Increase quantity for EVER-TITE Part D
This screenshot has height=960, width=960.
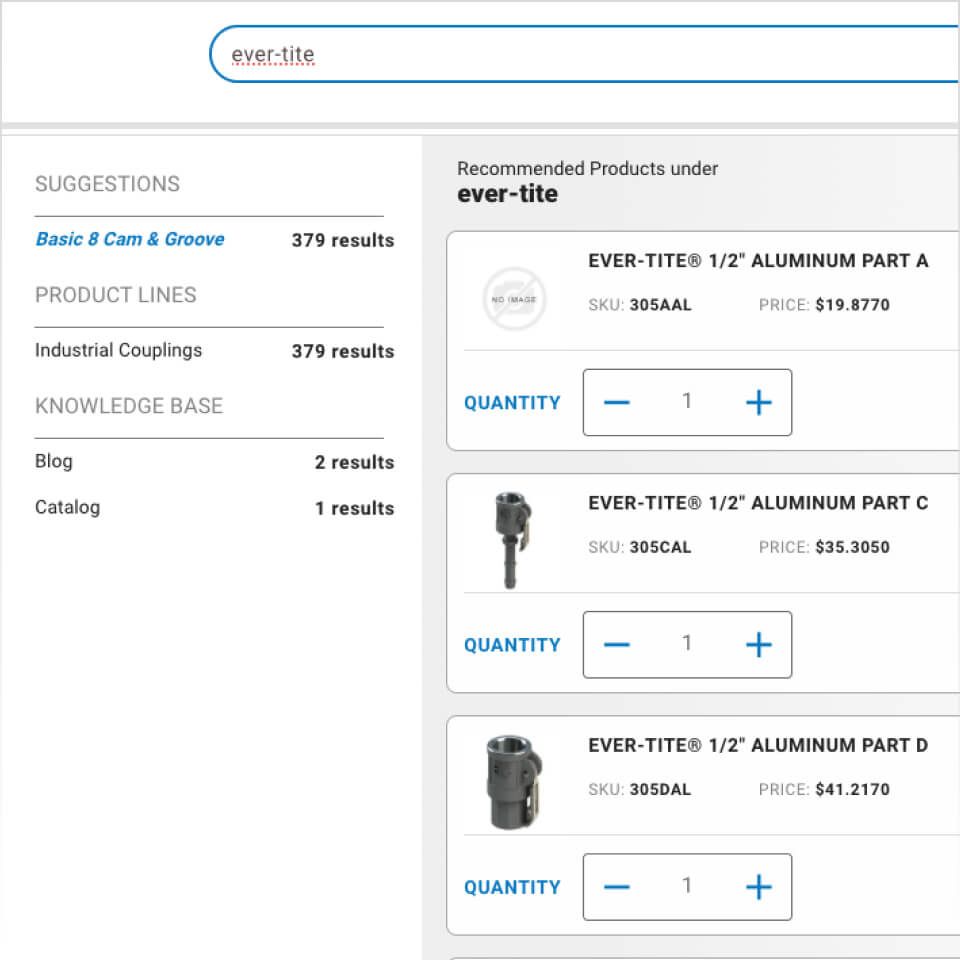758,886
